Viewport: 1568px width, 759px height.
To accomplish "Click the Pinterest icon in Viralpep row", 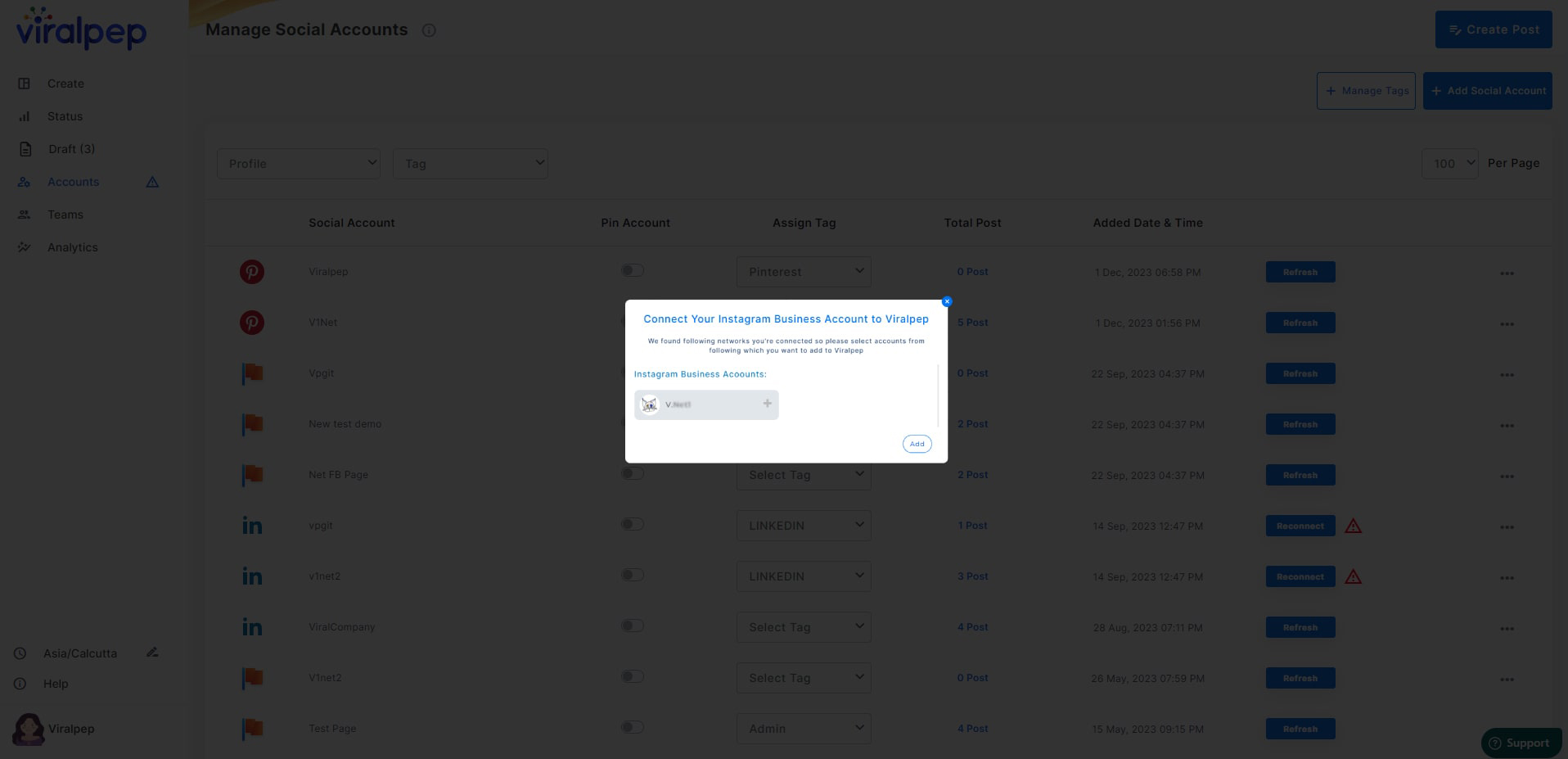I will [252, 272].
